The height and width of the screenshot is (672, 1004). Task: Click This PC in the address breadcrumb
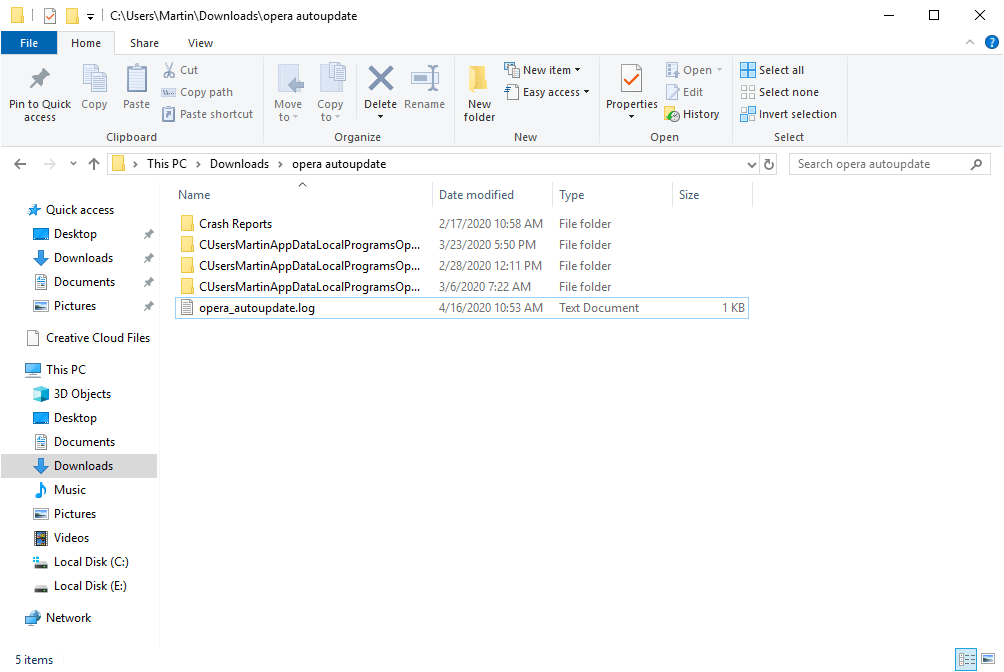tap(166, 164)
